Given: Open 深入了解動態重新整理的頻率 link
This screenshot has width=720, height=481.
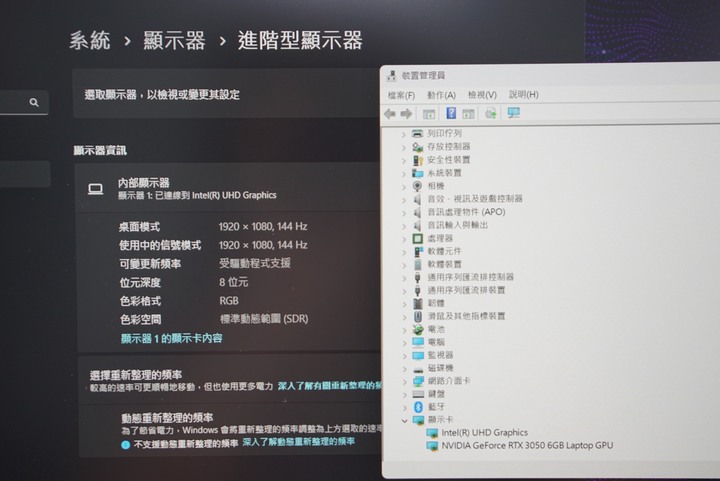Looking at the screenshot, I should [x=298, y=442].
